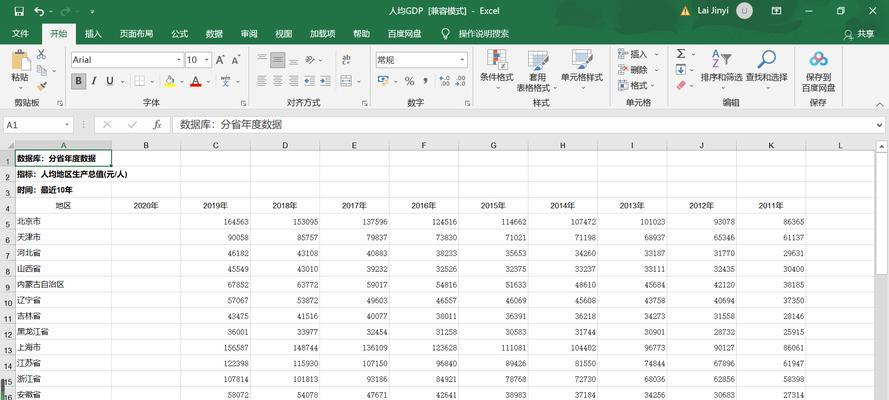The width and height of the screenshot is (889, 400).
Task: Toggle Bold formatting
Action: click(78, 81)
